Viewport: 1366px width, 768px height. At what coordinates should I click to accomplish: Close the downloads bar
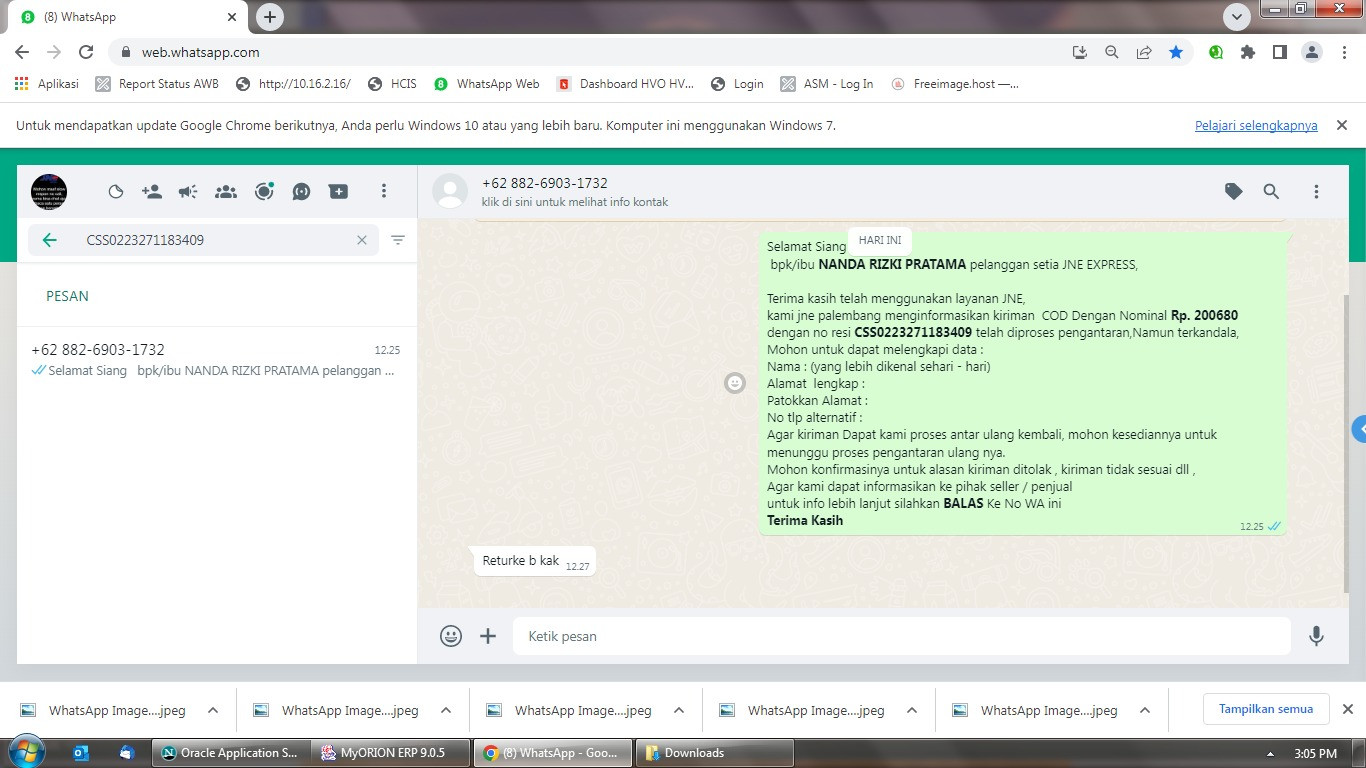click(1347, 709)
